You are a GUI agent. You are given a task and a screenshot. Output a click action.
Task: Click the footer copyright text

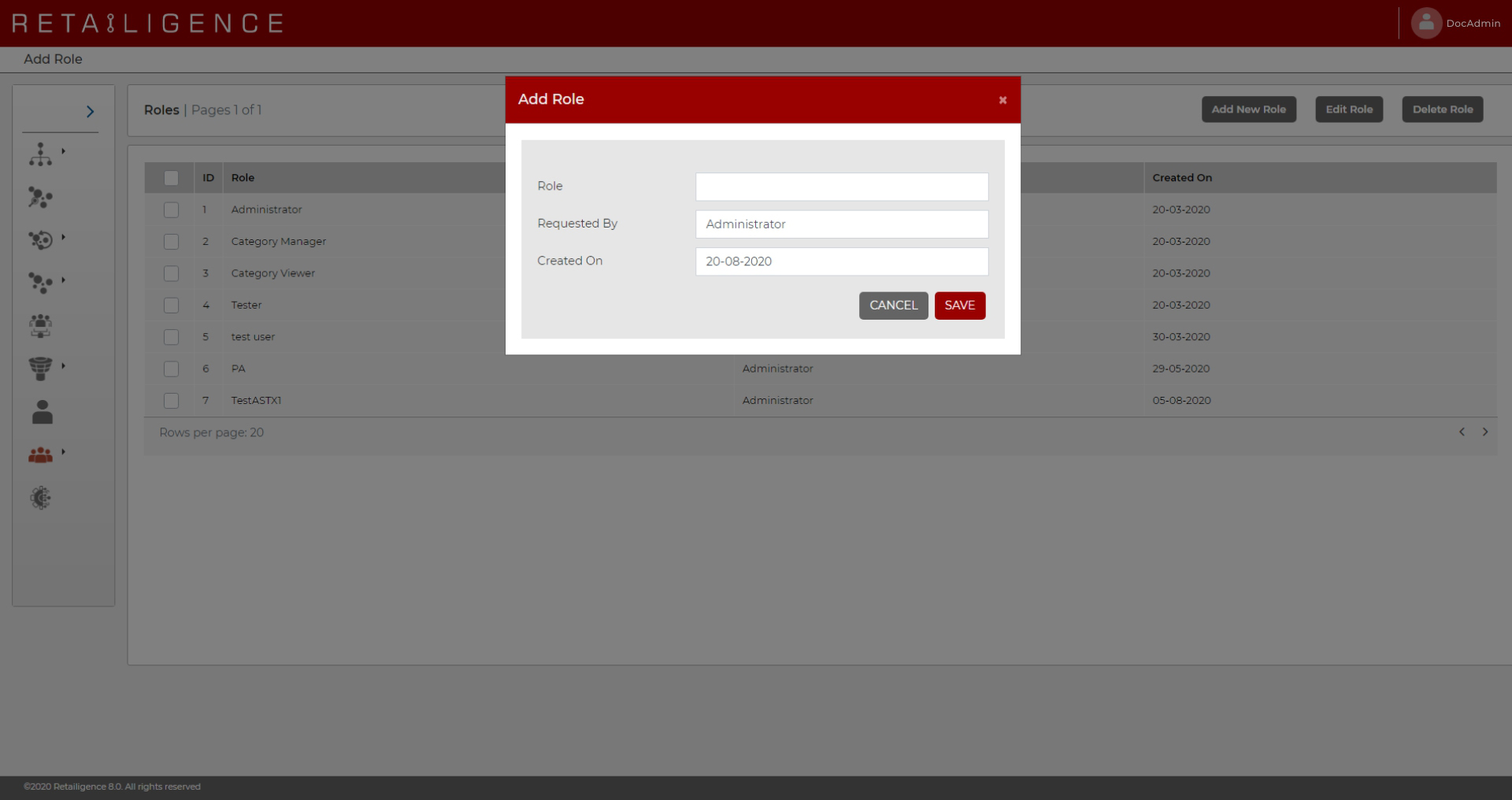click(112, 787)
